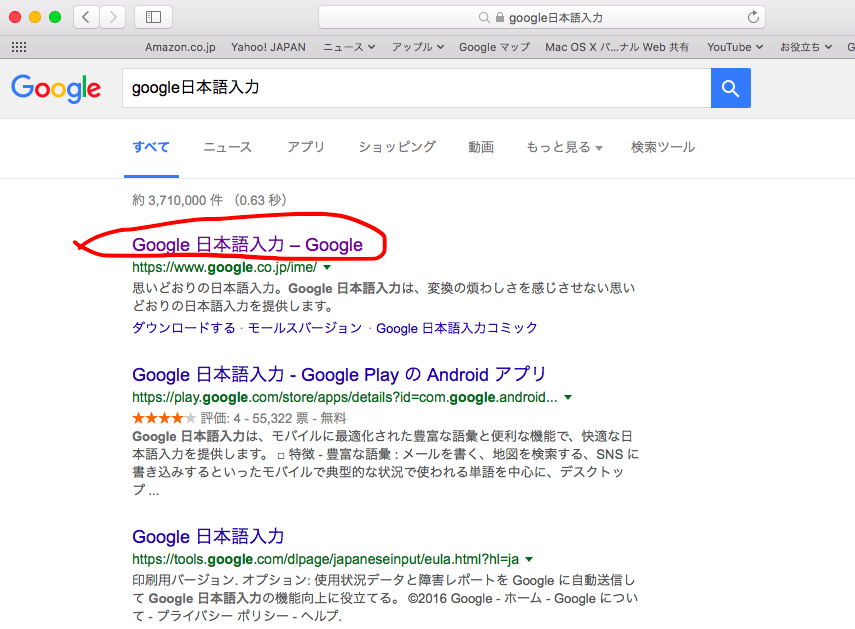
Task: Open the Top Sites grid icon
Action: [x=18, y=47]
